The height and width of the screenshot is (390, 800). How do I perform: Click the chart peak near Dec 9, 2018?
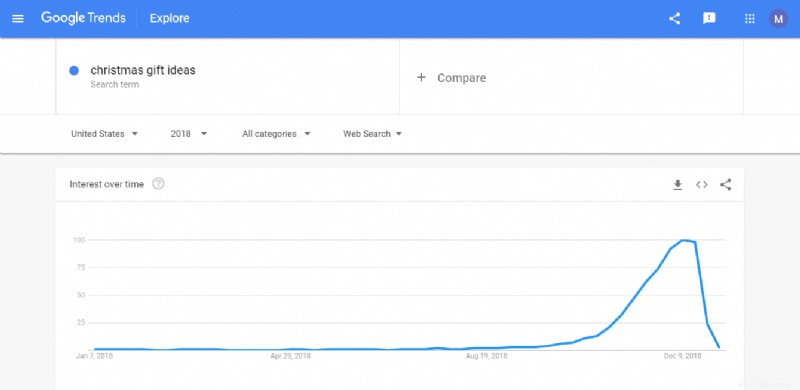684,240
